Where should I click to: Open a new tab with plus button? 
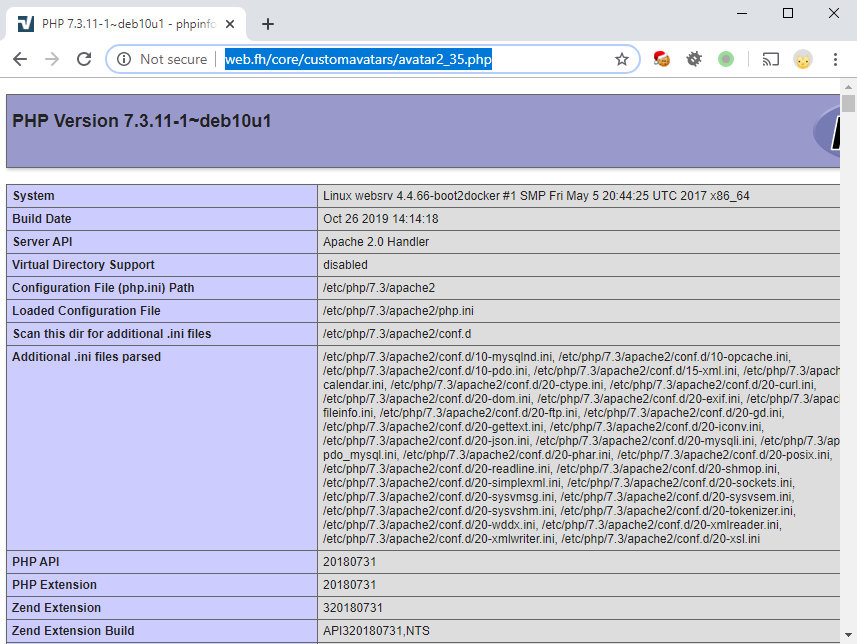coord(267,24)
